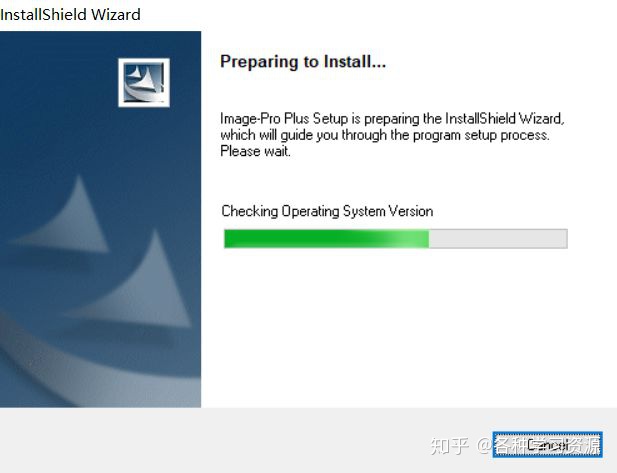Cancel the Image-Pro Plus installation
Image resolution: width=617 pixels, height=473 pixels.
click(547, 445)
